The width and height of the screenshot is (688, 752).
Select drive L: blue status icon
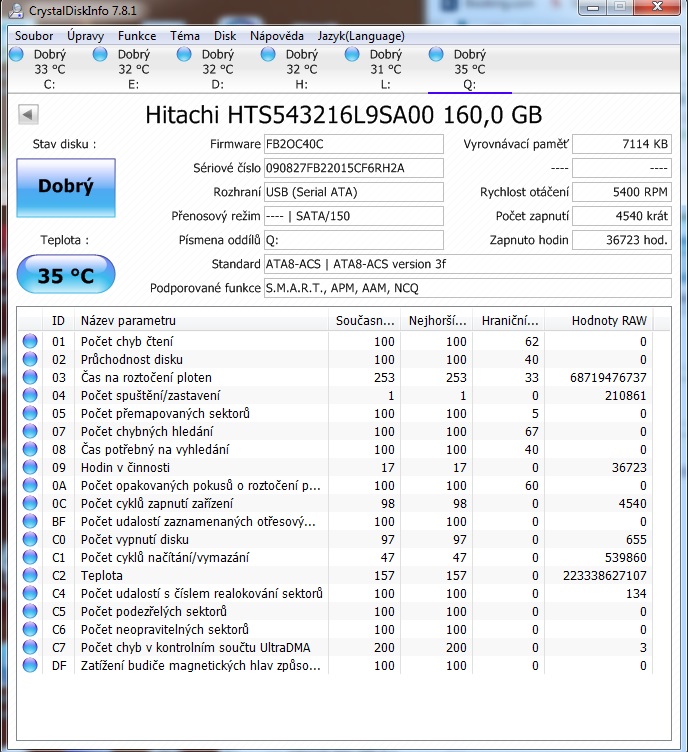click(x=352, y=55)
